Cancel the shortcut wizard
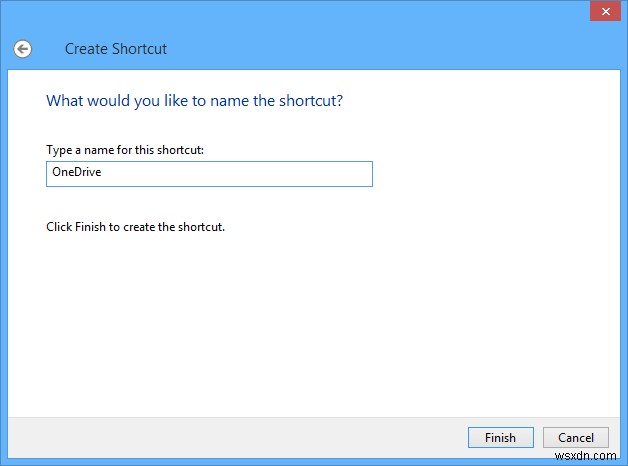628x466 pixels. 576,437
